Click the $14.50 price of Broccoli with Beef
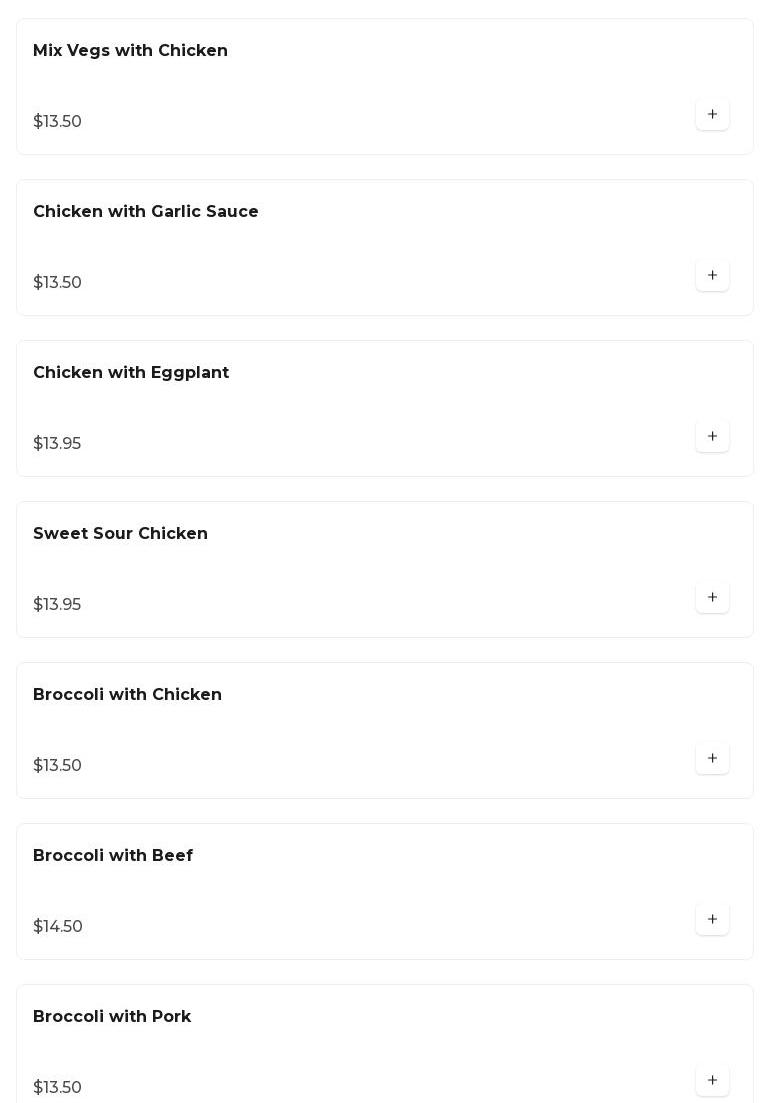Image resolution: width=770 pixels, height=1103 pixels. 58,927
